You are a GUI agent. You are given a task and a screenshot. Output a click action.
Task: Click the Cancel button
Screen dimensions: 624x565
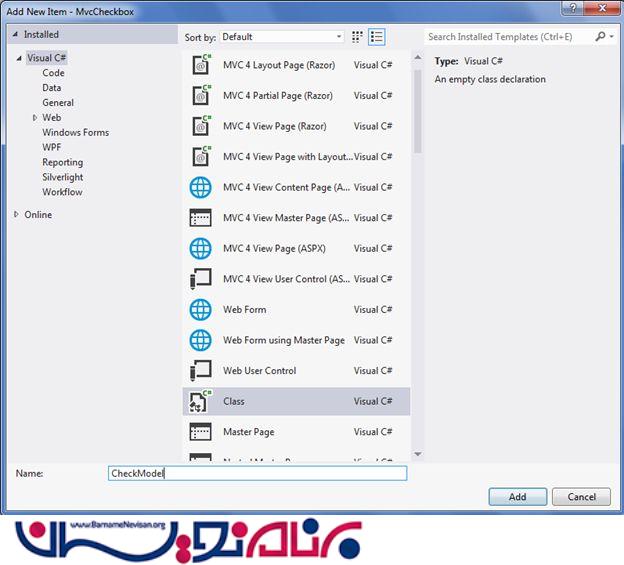(581, 497)
